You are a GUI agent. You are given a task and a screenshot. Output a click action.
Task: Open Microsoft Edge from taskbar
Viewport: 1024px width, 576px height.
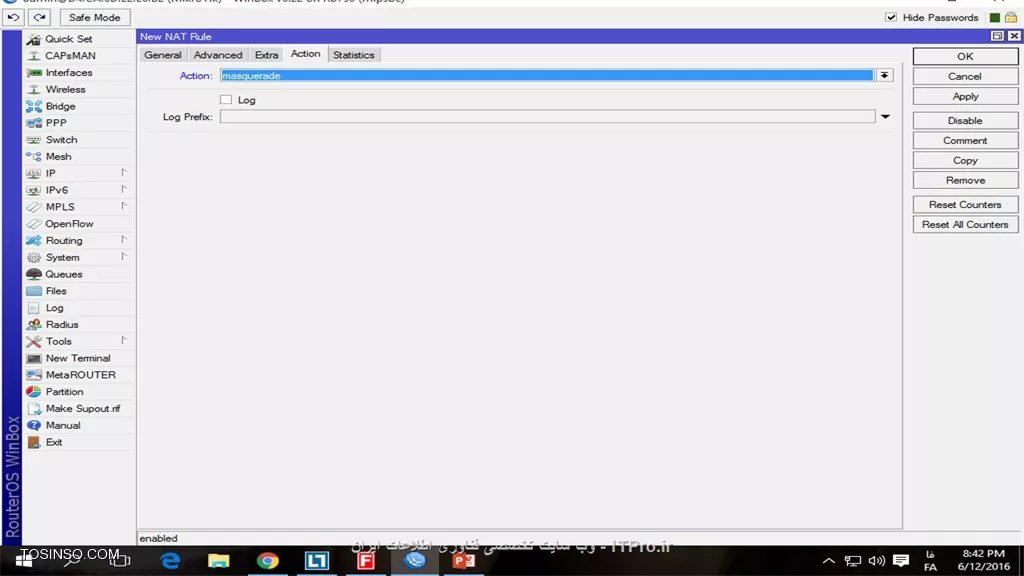[170, 561]
